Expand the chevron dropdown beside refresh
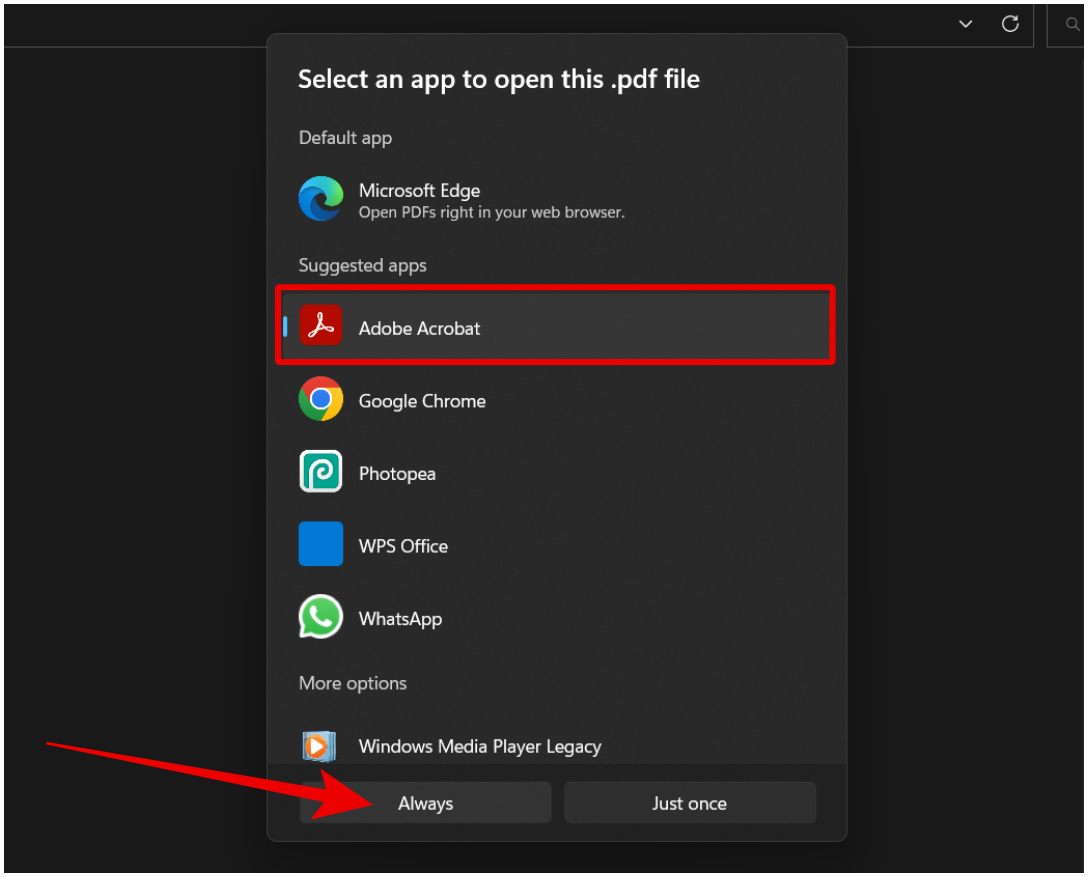 coord(965,25)
